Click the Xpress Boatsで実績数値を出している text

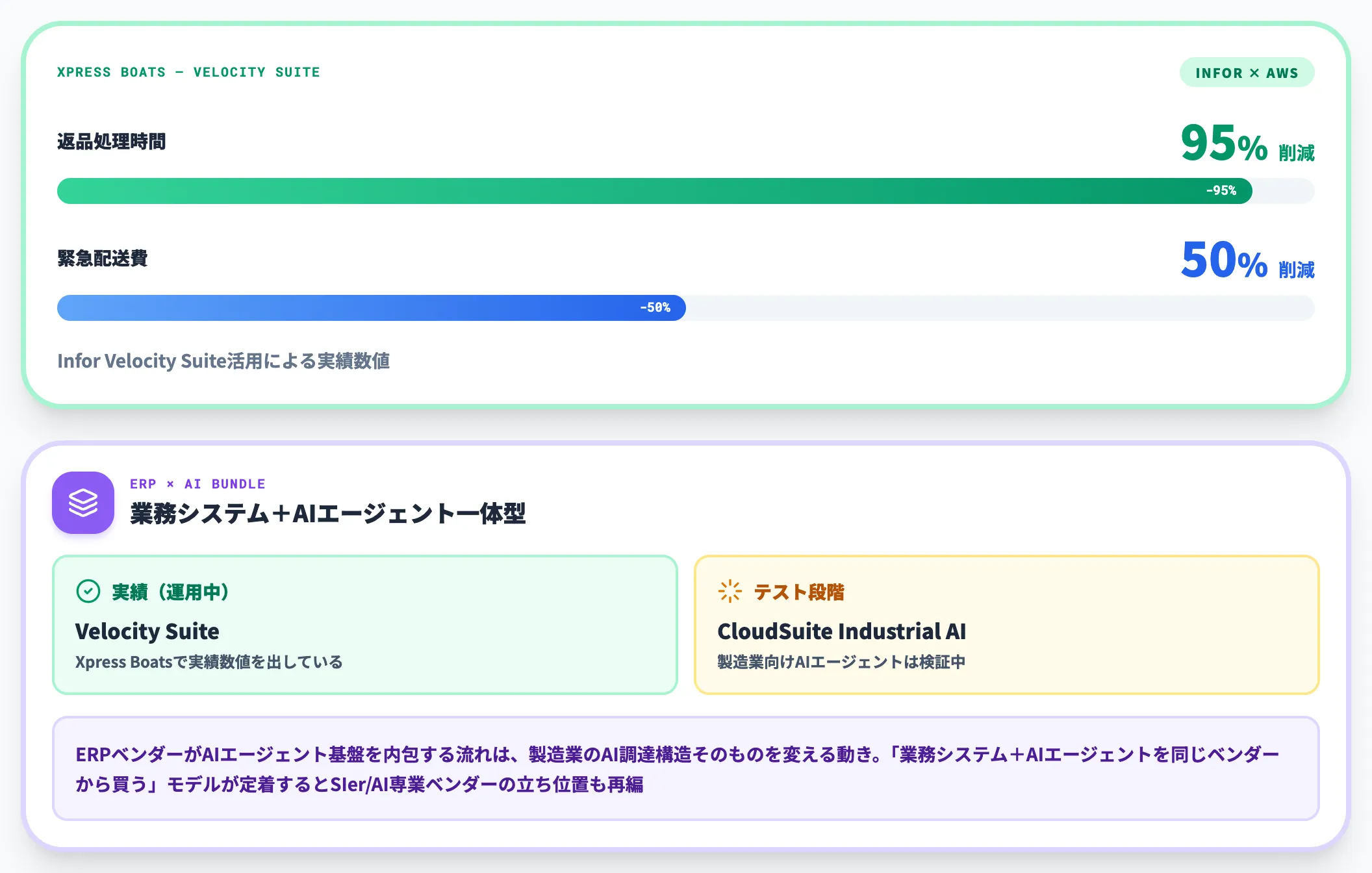pos(209,662)
